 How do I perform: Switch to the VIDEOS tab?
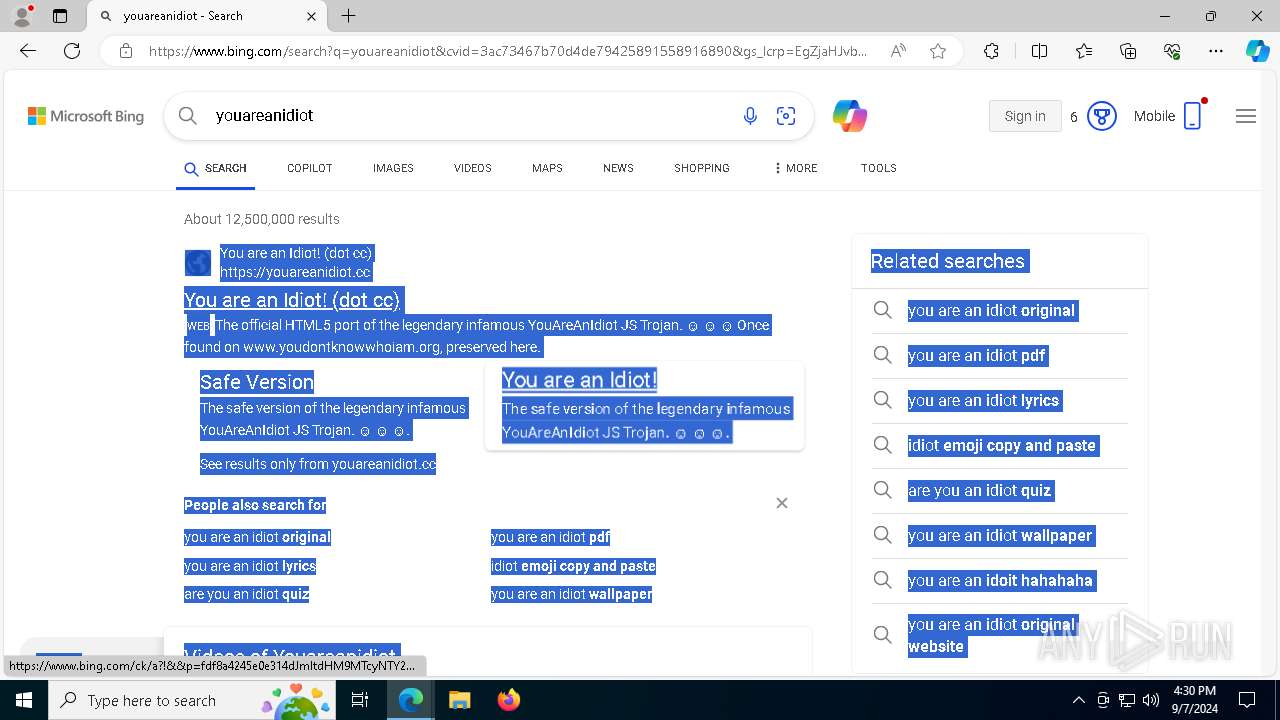pos(472,168)
